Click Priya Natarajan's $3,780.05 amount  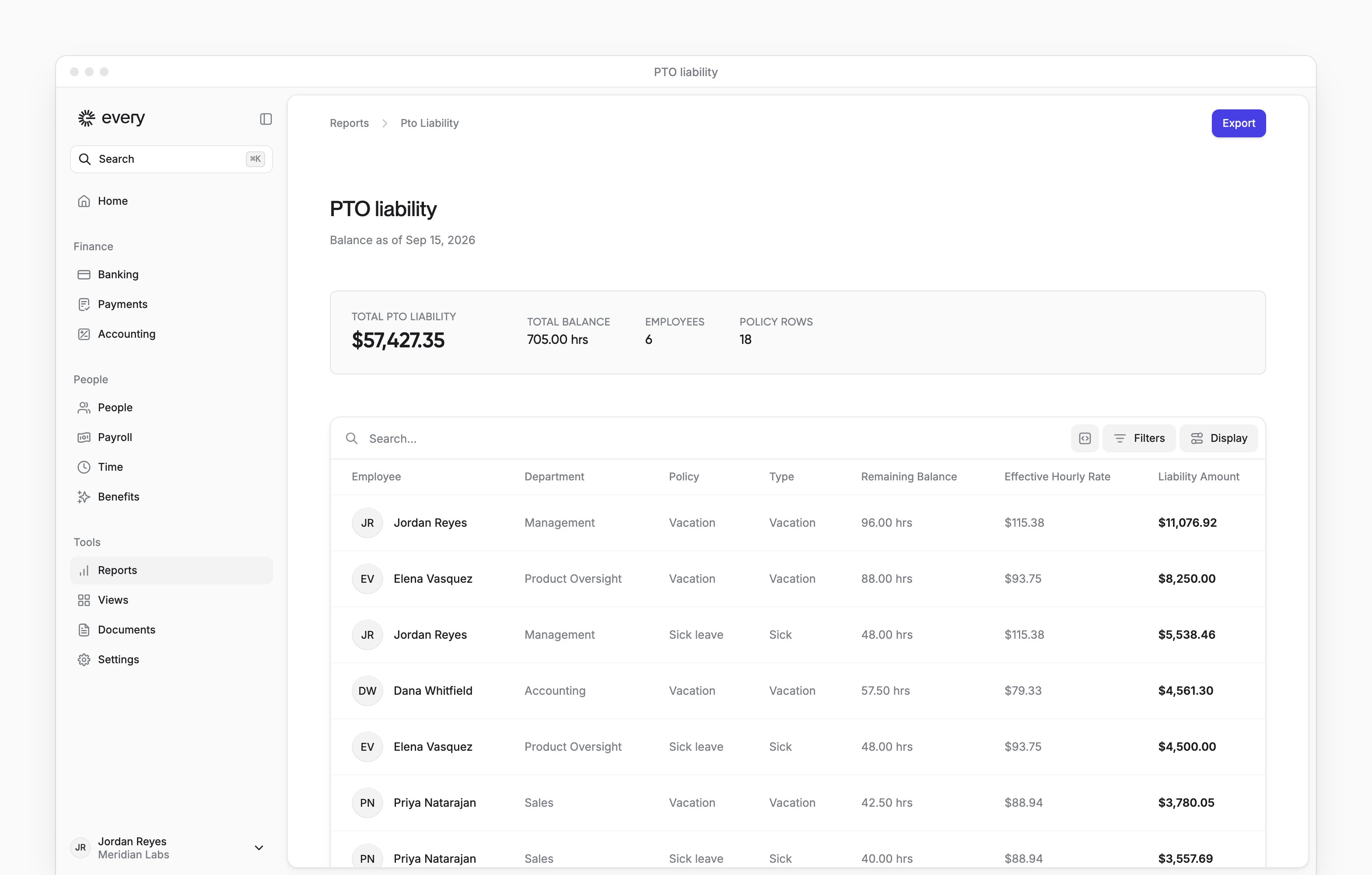point(1186,803)
